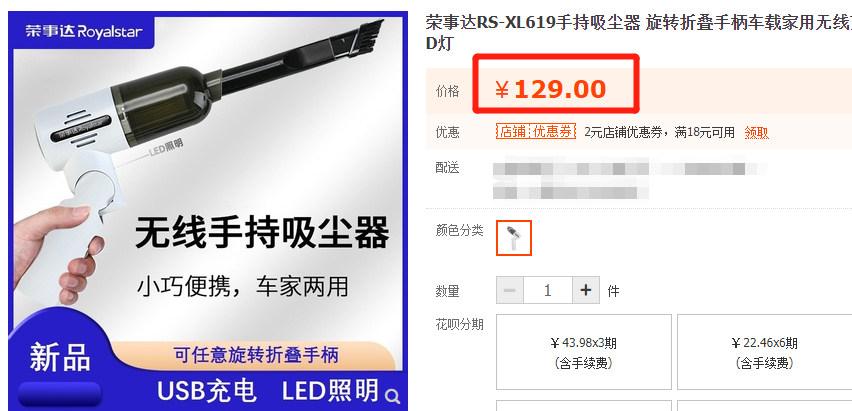Viewport: 852px width, 411px height.
Task: Click the 店铺优惠券 tag
Action: click(535, 132)
